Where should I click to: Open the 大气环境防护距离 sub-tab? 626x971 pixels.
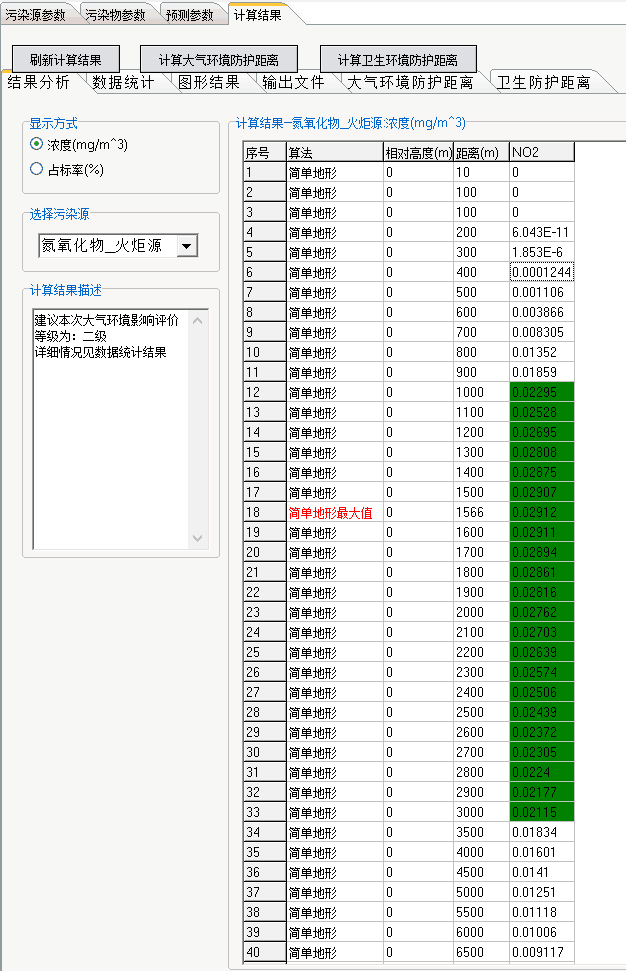pyautogui.click(x=410, y=82)
